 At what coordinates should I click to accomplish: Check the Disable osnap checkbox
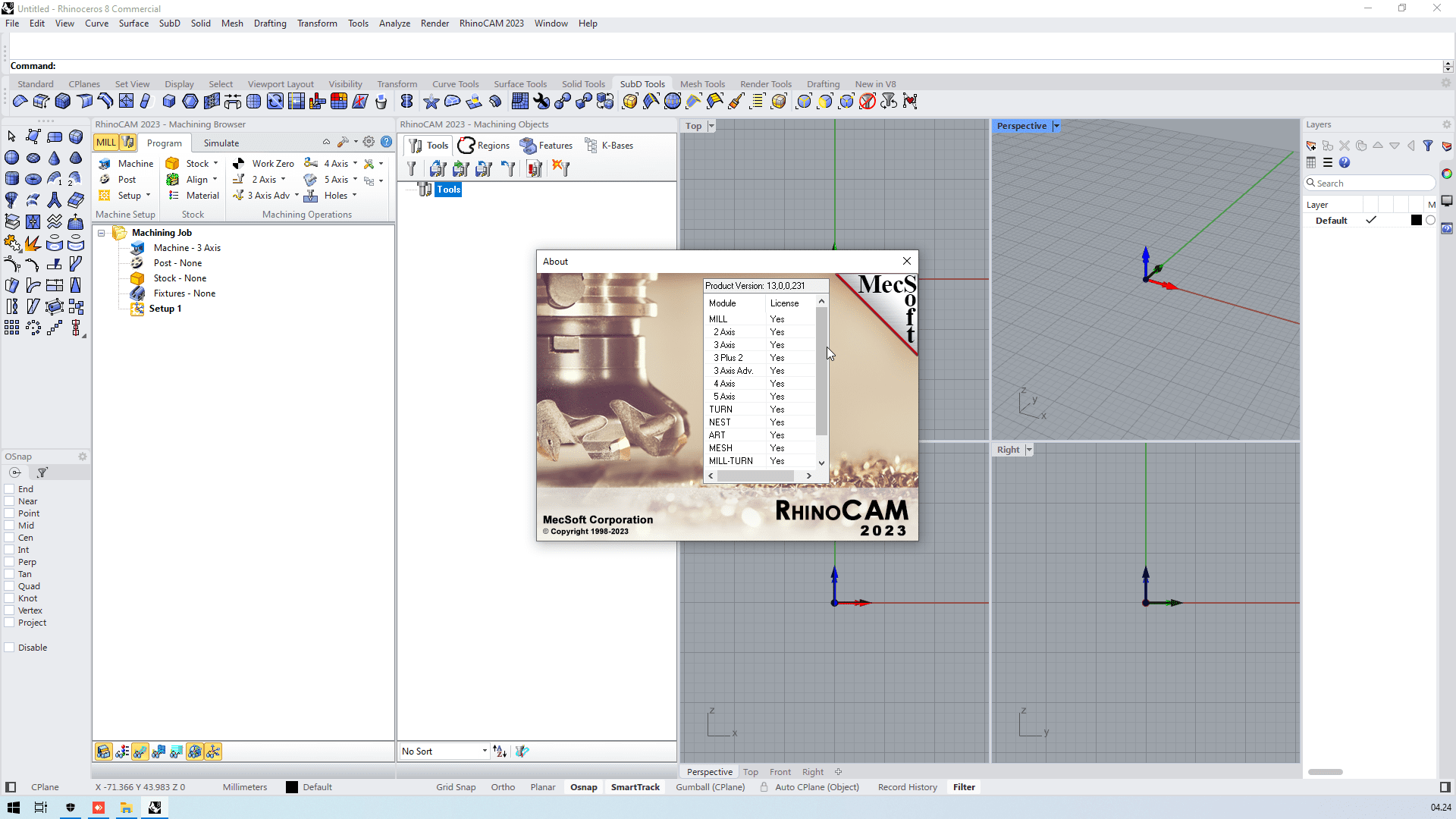tap(10, 648)
